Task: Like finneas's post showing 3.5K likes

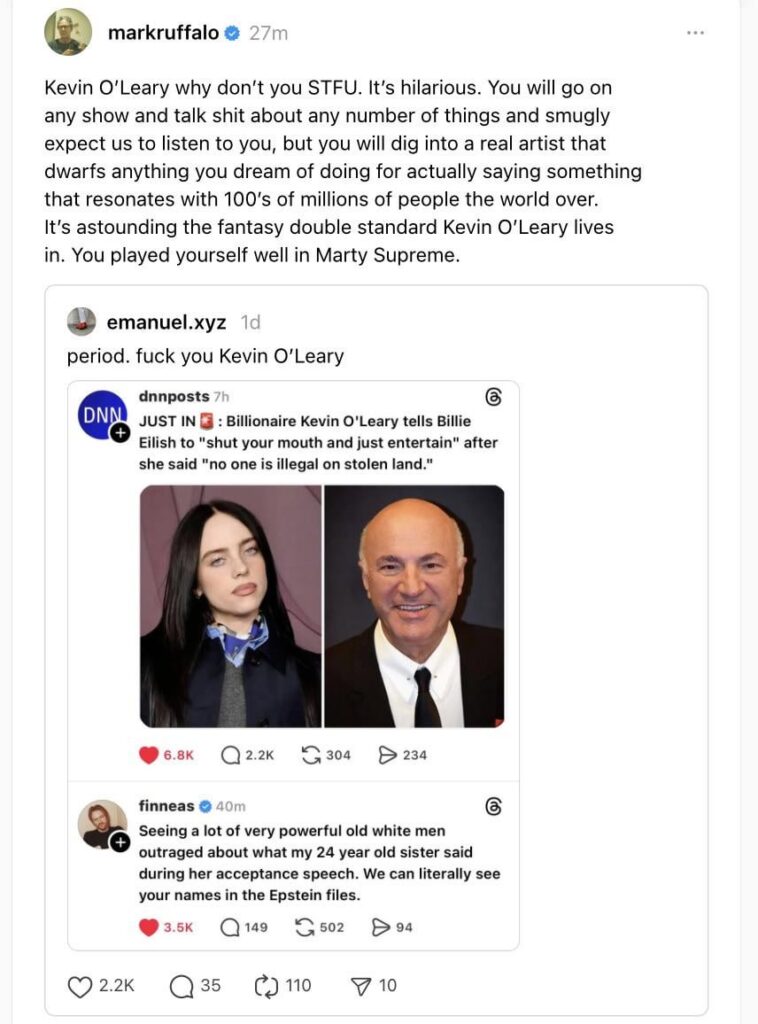Action: click(x=151, y=924)
